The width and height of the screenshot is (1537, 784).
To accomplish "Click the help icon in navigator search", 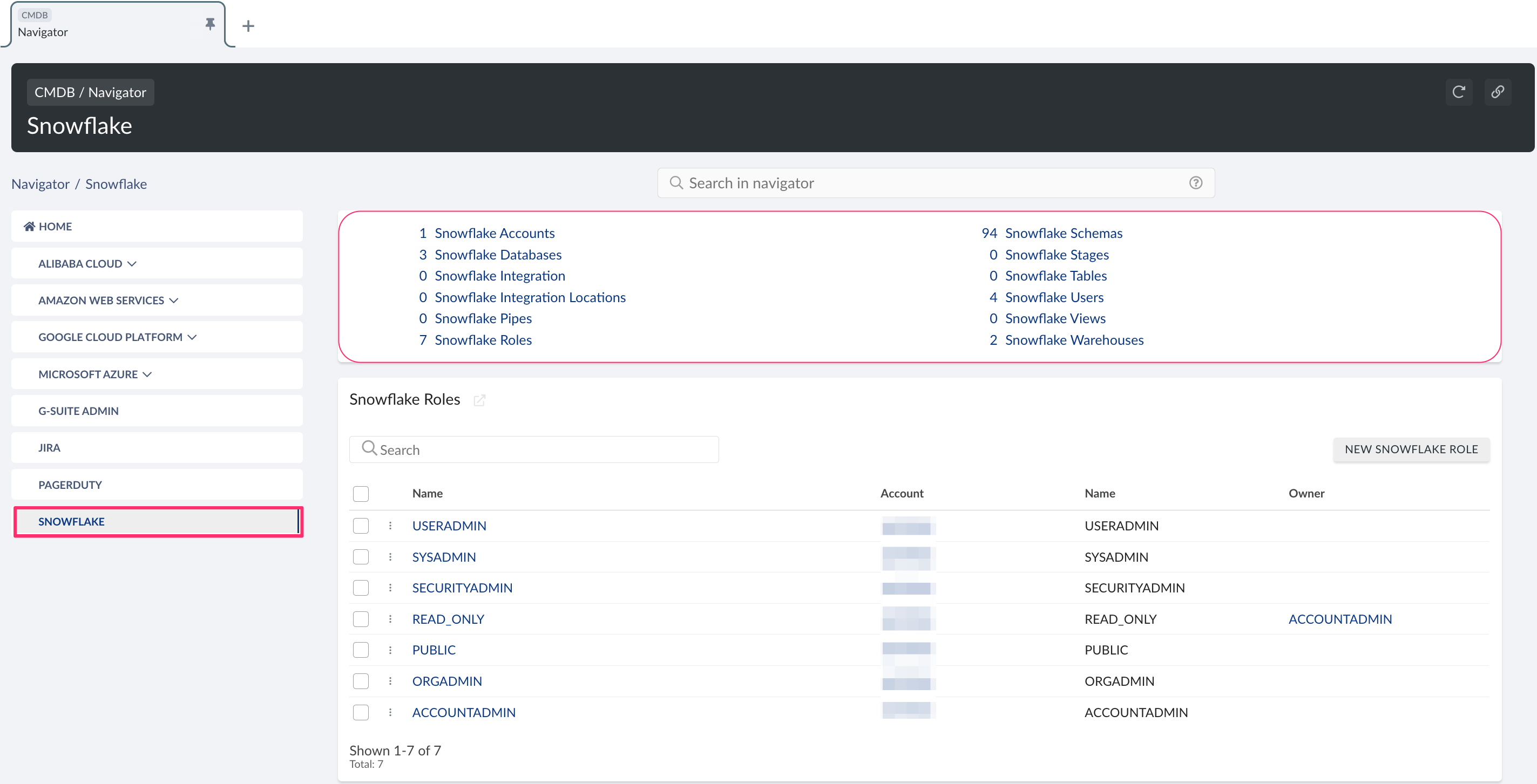I will point(1195,183).
